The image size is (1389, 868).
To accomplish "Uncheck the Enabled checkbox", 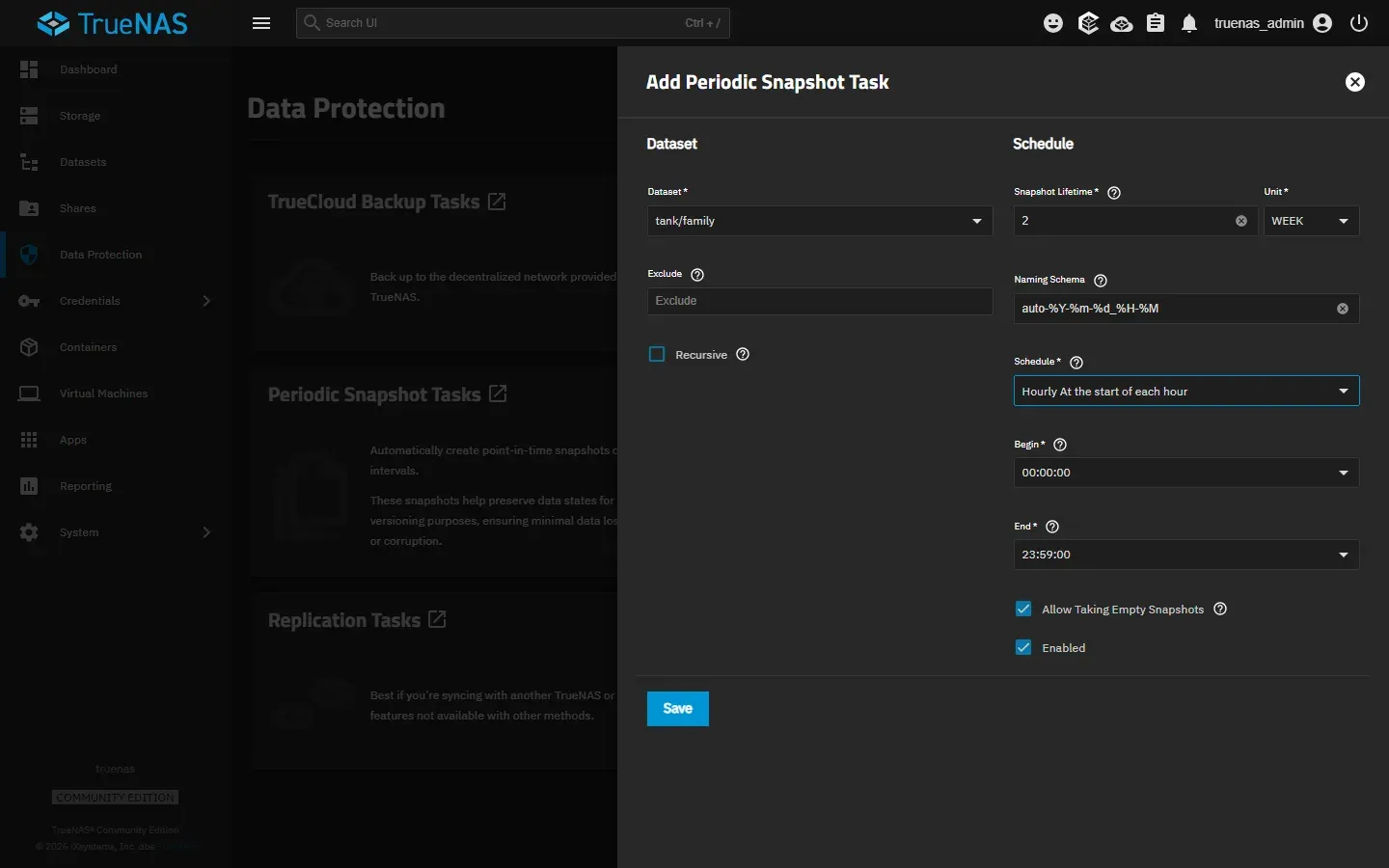I will [x=1023, y=647].
